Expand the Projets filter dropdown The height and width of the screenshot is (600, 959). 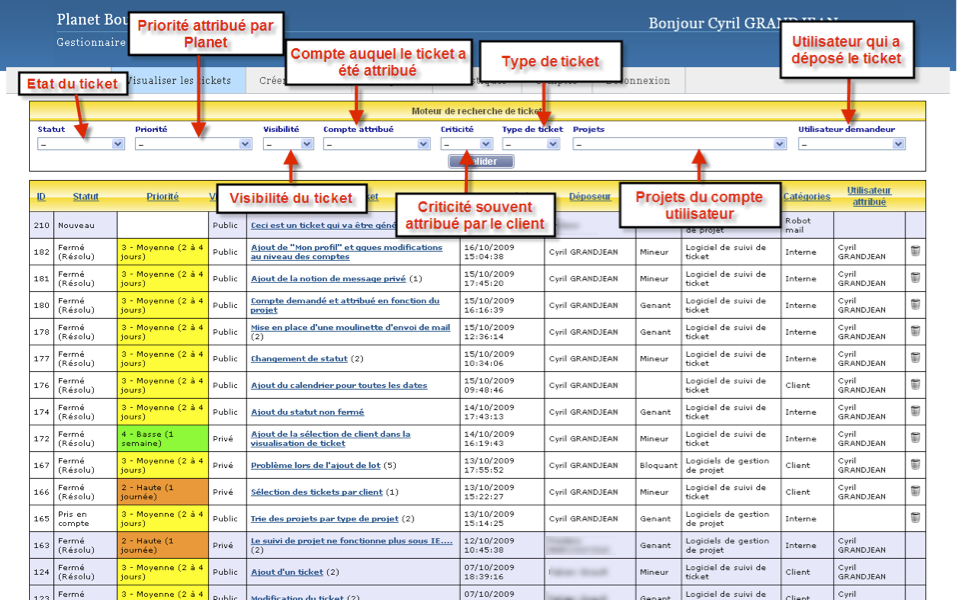[679, 144]
